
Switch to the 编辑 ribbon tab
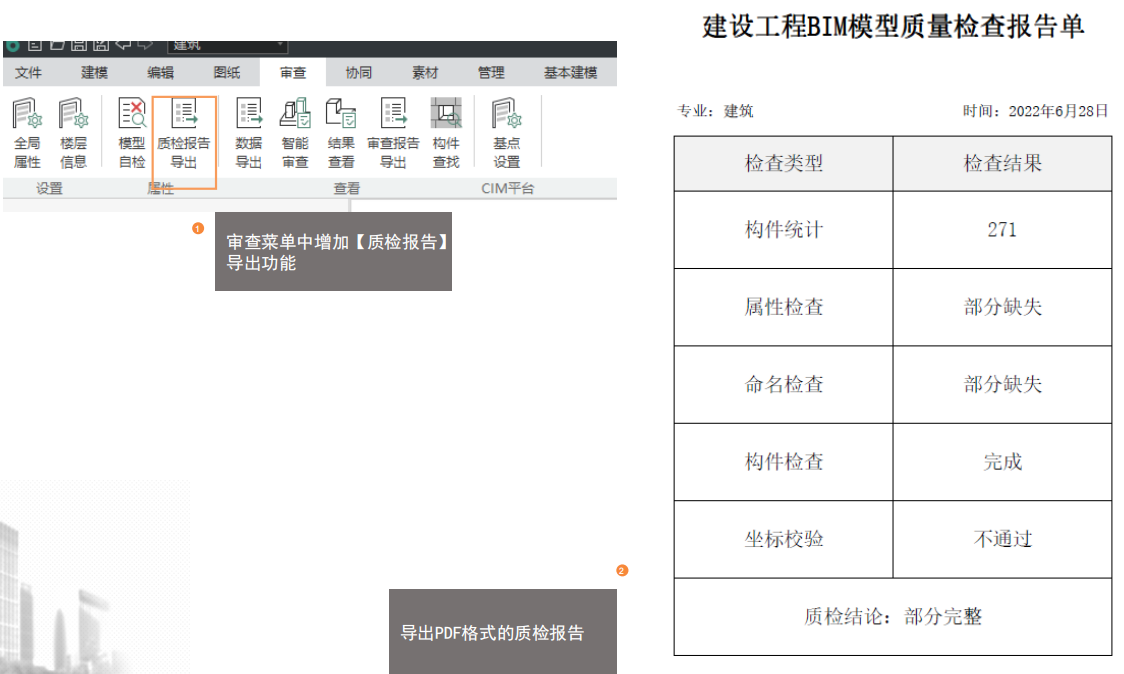[160, 73]
